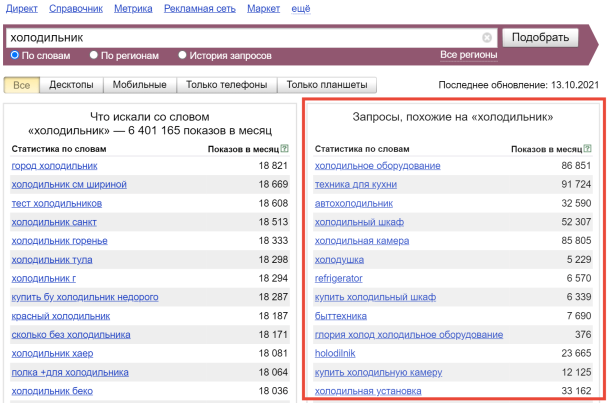The width and height of the screenshot is (608, 403).
Task: Select the 'По регионам' radio button
Action: click(x=93, y=55)
